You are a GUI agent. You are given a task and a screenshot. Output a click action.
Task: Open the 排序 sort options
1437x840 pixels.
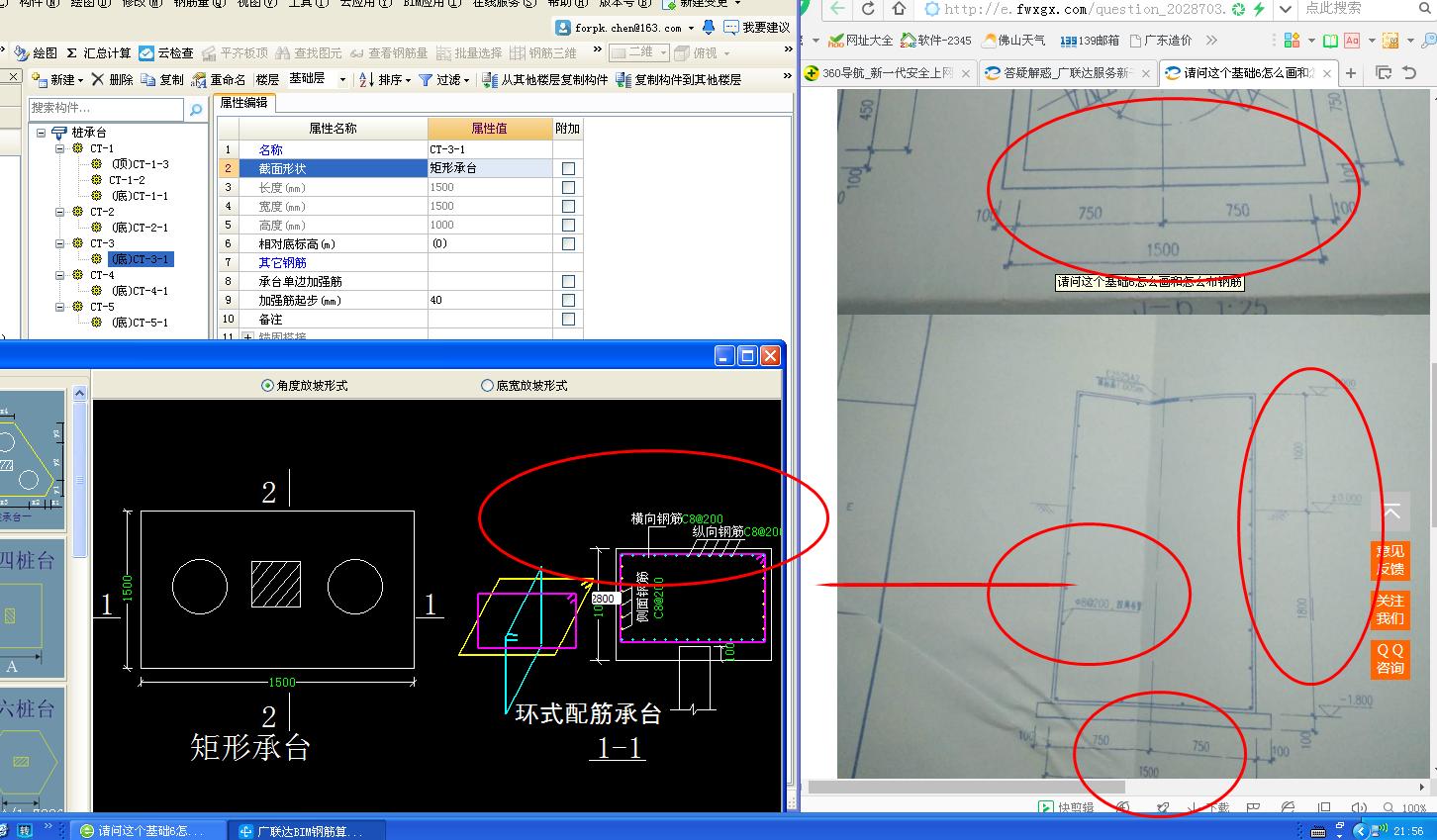coord(384,79)
